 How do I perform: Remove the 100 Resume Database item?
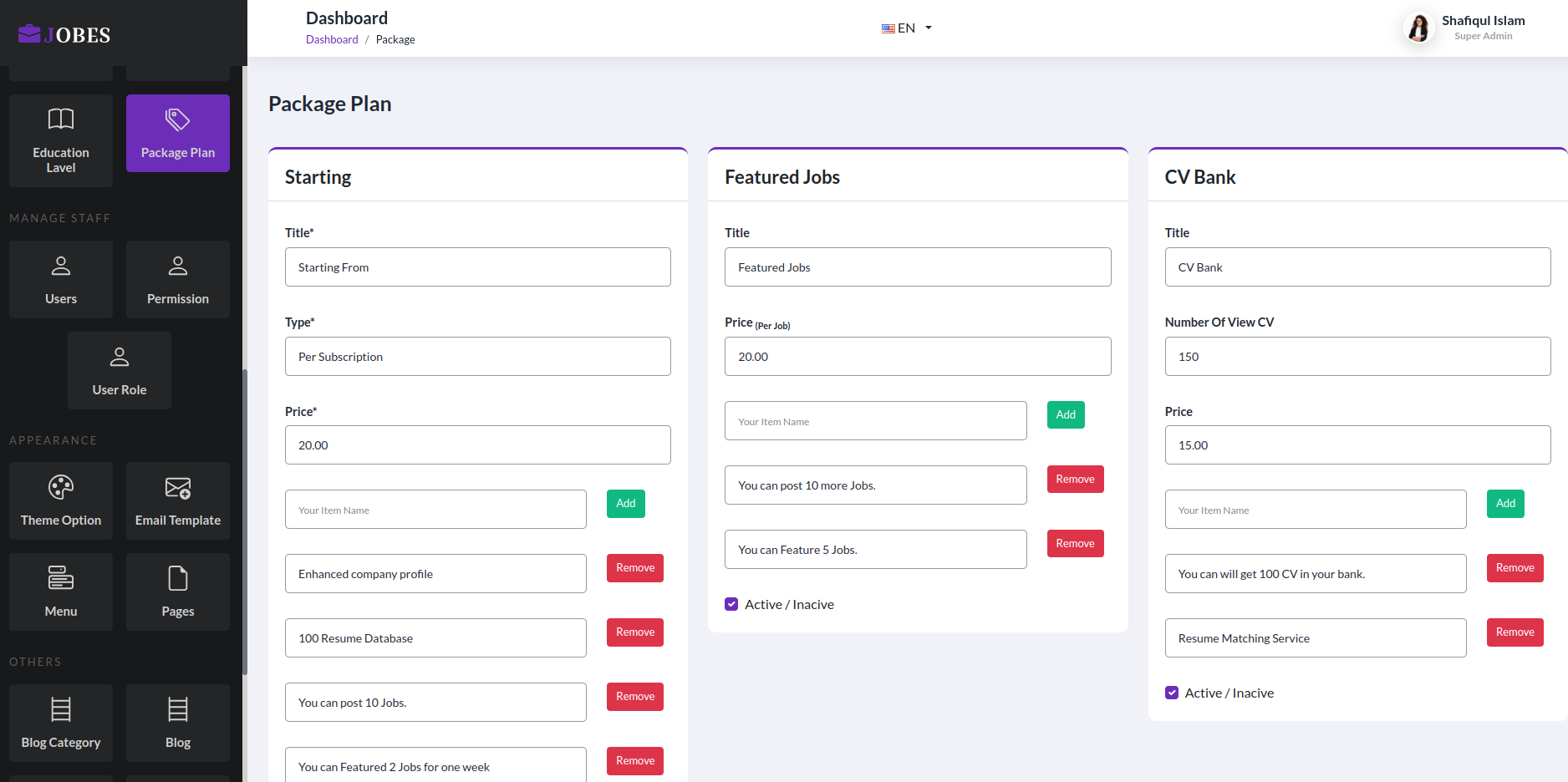click(635, 632)
